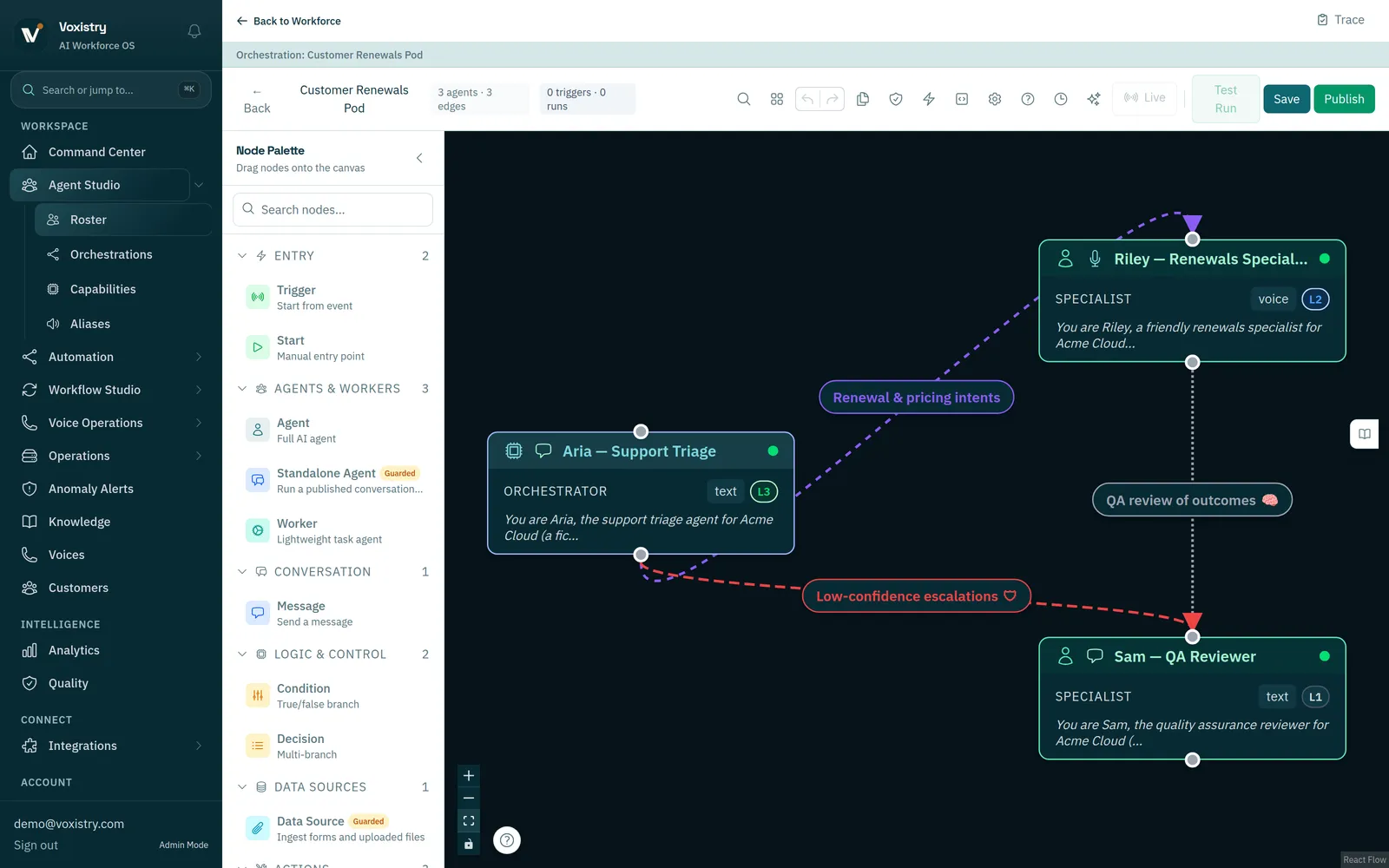This screenshot has width=1389, height=868.
Task: Click the copy/duplicate icon in toolbar
Action: 863,99
